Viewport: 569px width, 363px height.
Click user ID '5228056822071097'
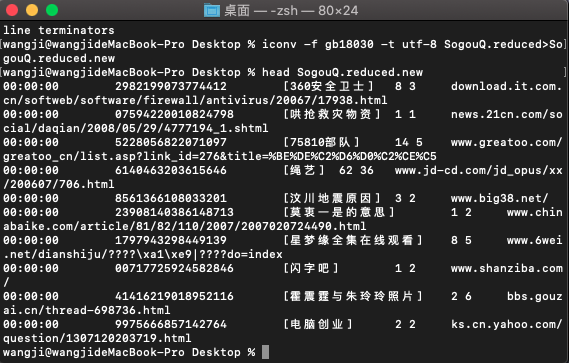coord(171,142)
